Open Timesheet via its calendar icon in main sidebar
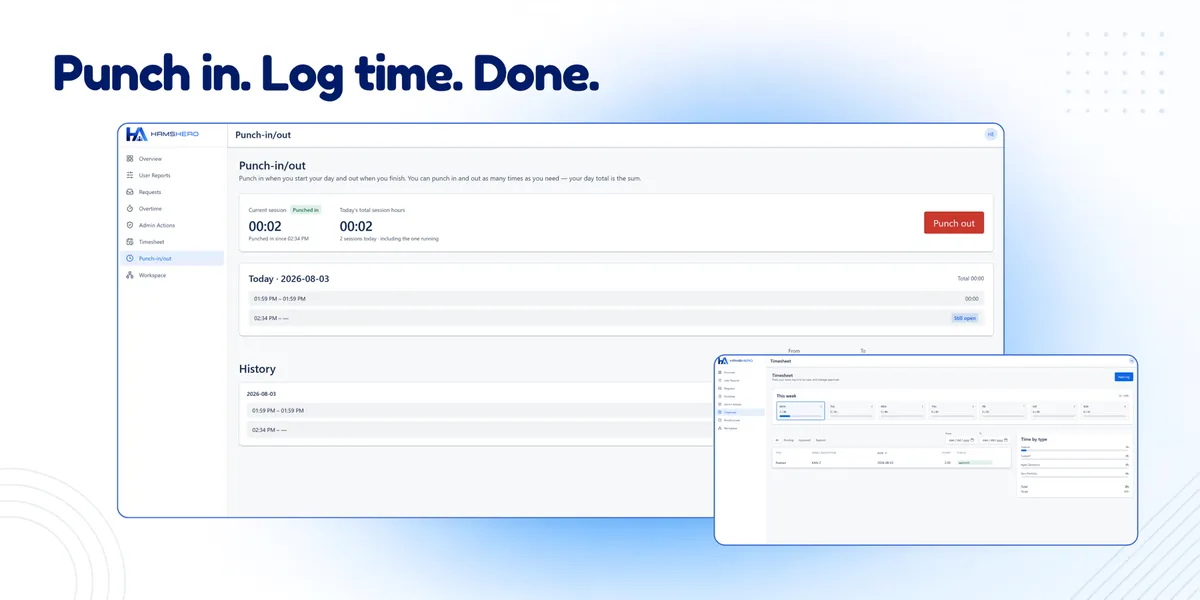Viewport: 1200px width, 600px height. pyautogui.click(x=130, y=242)
